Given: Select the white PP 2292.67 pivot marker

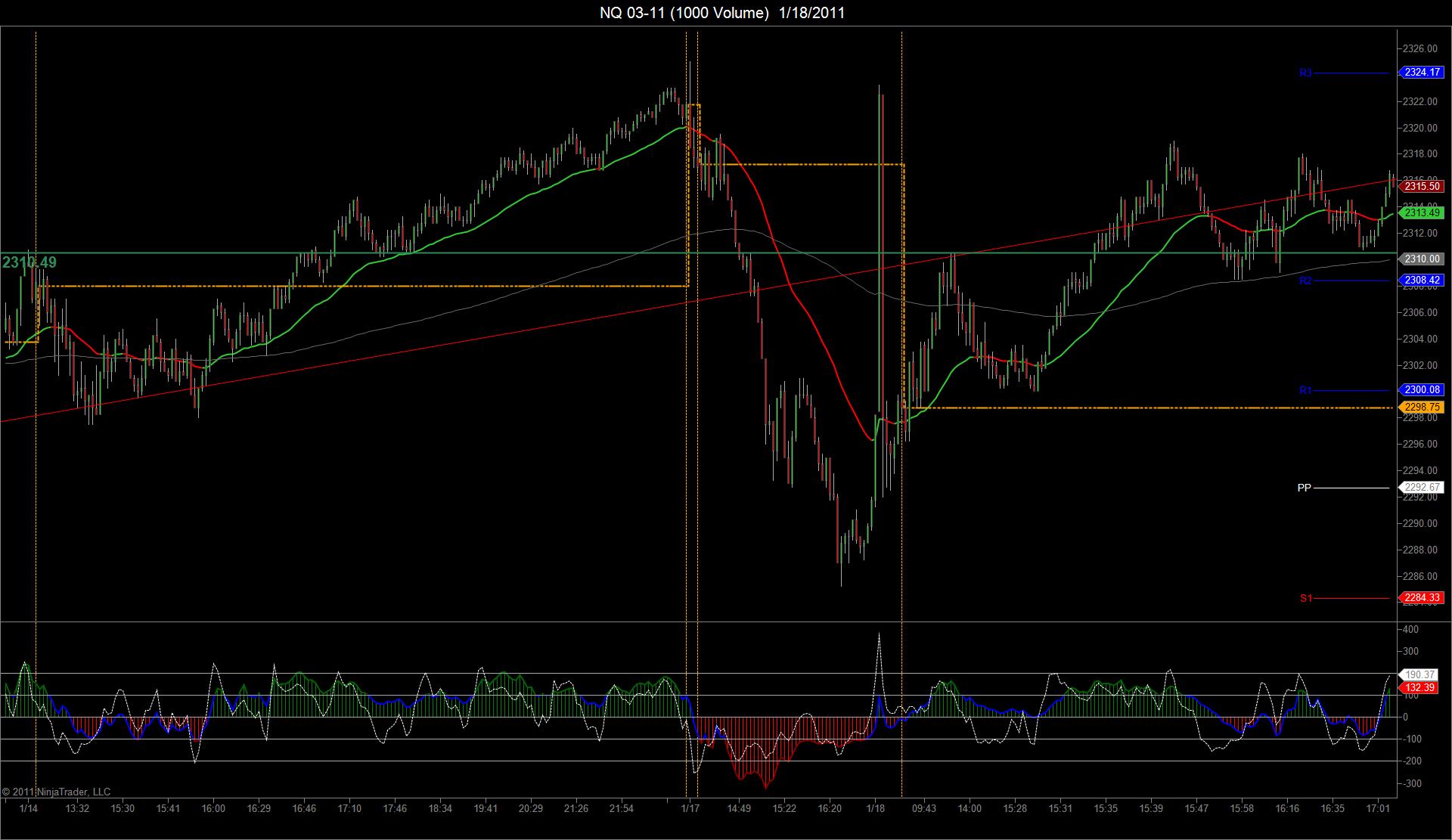Looking at the screenshot, I should [1423, 488].
